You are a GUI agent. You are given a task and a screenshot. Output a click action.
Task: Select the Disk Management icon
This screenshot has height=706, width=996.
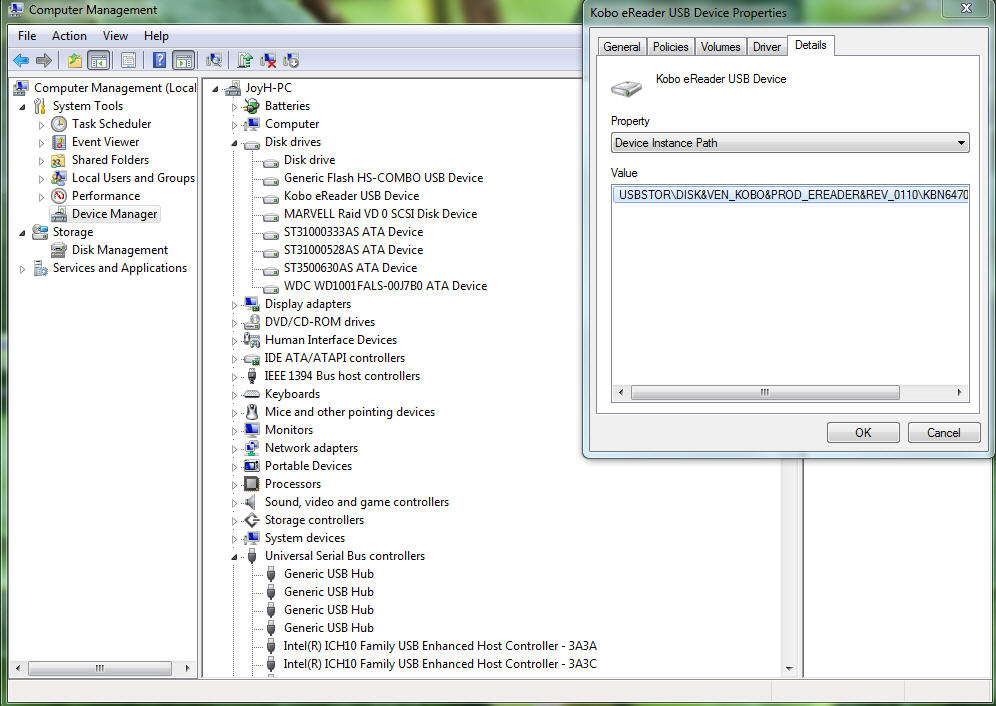[59, 250]
